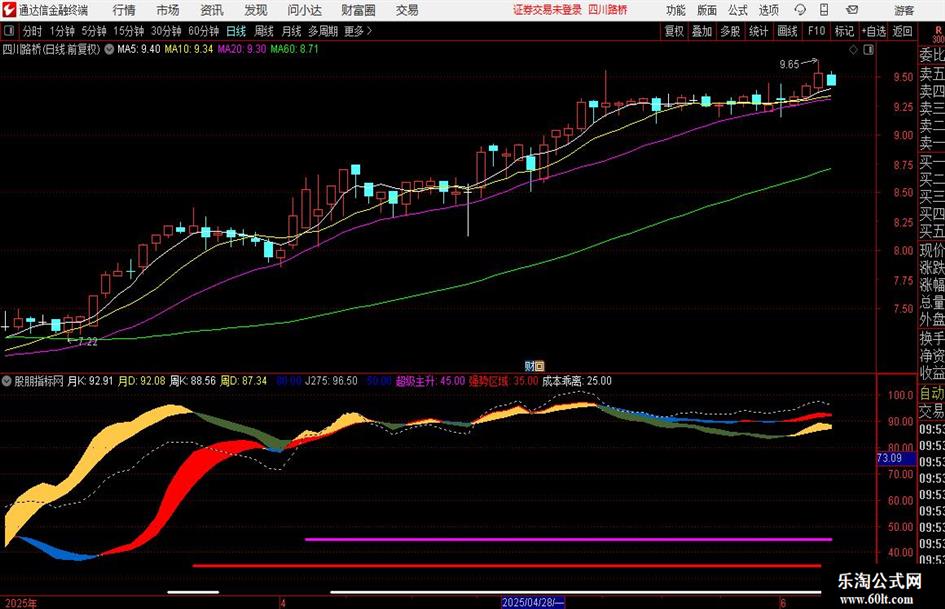Click the 2025/04/28 date marker
This screenshot has height=609, width=945.
pyautogui.click(x=533, y=602)
